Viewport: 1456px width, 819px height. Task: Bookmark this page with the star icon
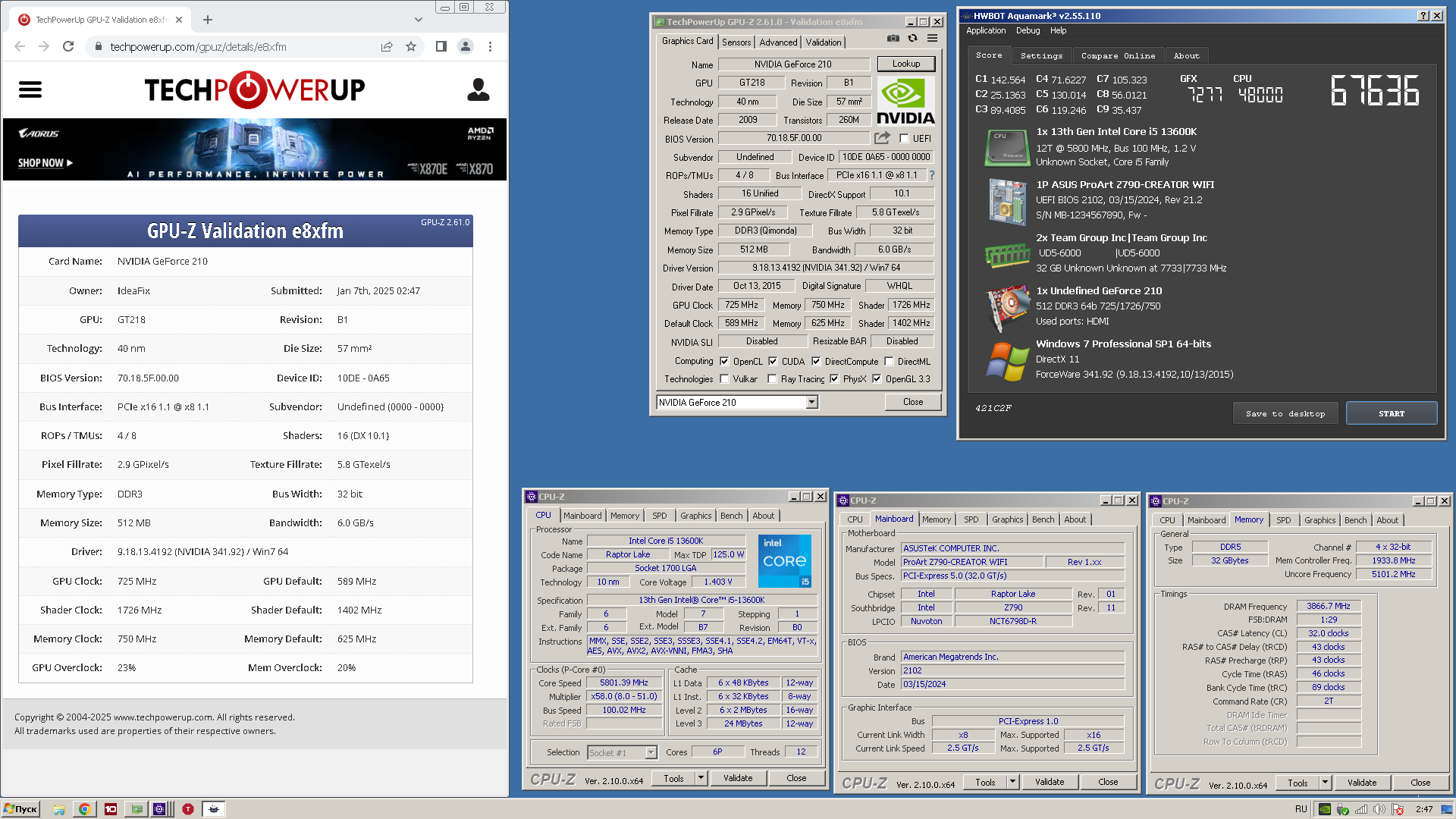411,46
